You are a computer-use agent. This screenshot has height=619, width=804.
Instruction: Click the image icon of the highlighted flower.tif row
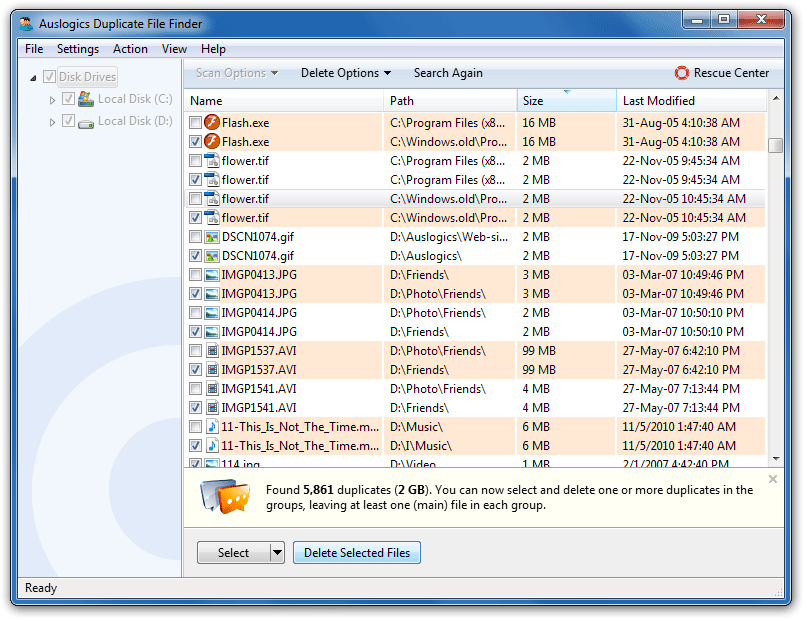(212, 198)
